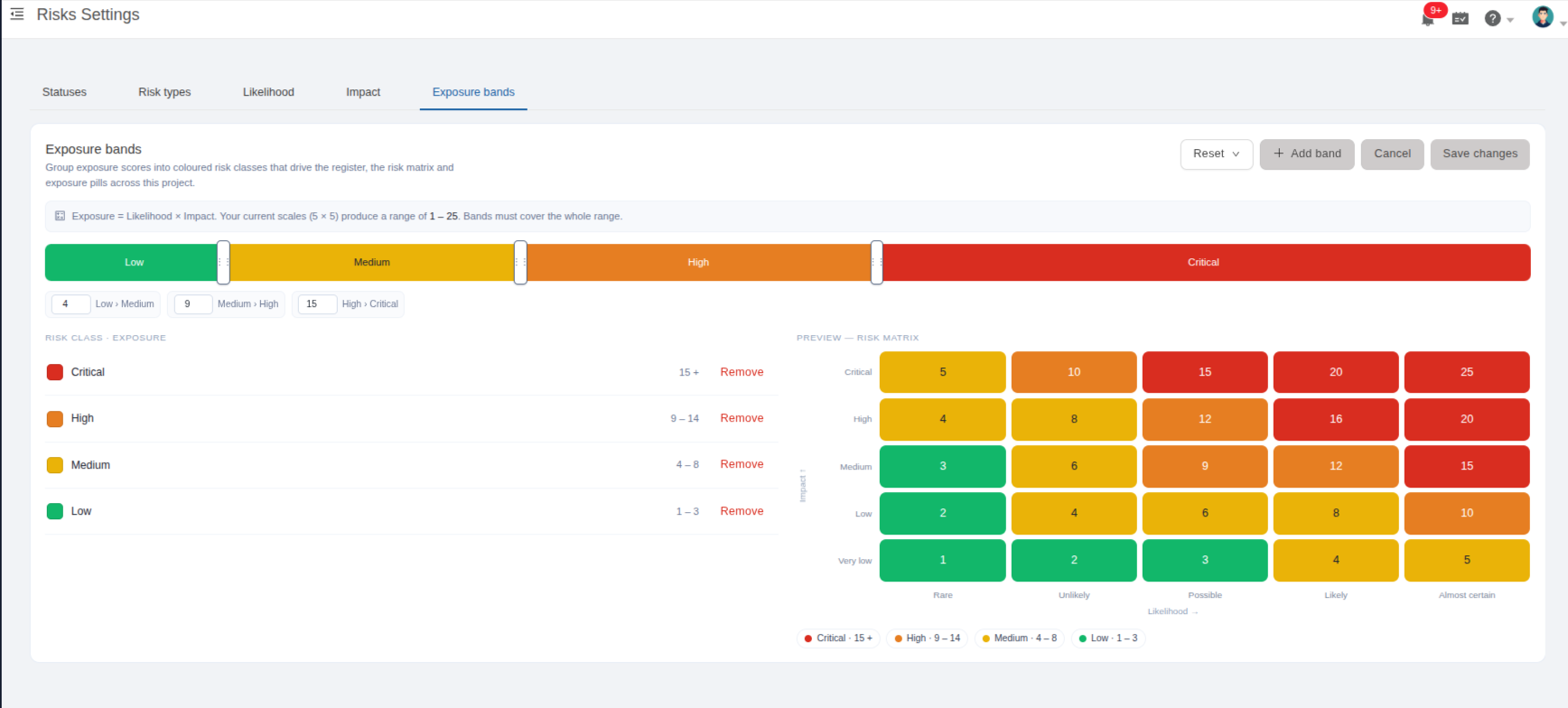Image resolution: width=1568 pixels, height=708 pixels.
Task: Select the Exposure bands tab
Action: 473,92
